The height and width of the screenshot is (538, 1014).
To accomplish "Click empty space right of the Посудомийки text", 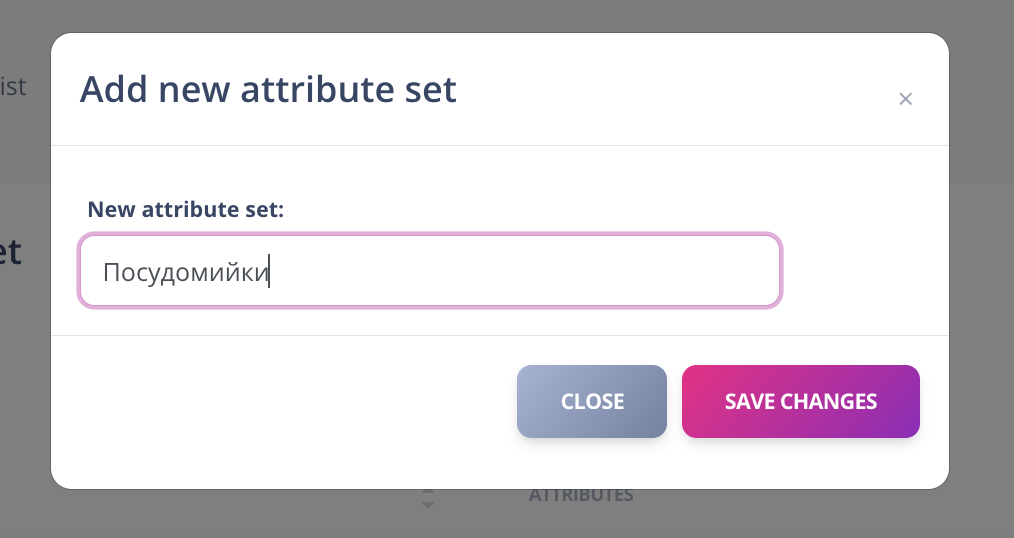I will point(520,270).
